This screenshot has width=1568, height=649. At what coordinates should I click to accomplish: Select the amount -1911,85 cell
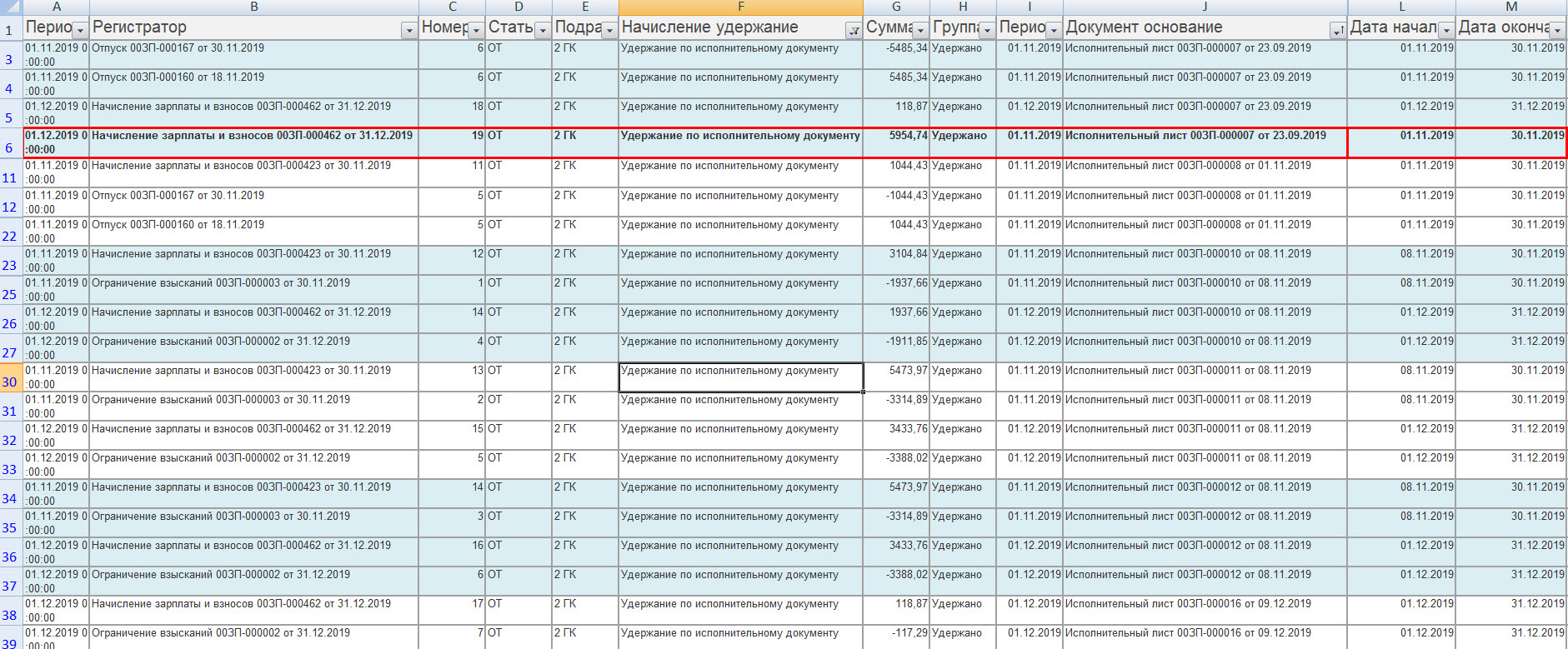[x=896, y=348]
